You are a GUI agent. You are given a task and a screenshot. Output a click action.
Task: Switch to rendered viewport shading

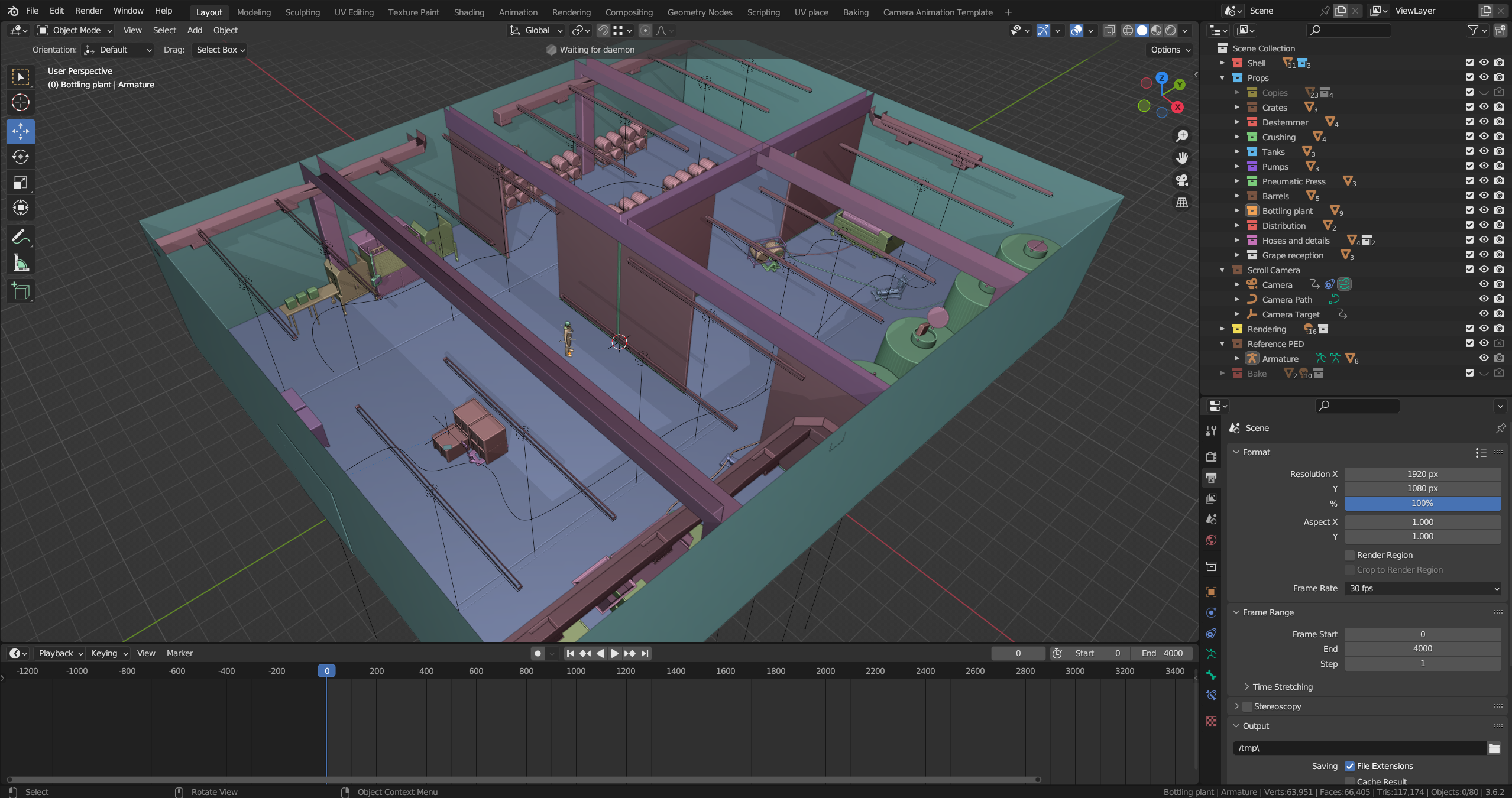1170,30
